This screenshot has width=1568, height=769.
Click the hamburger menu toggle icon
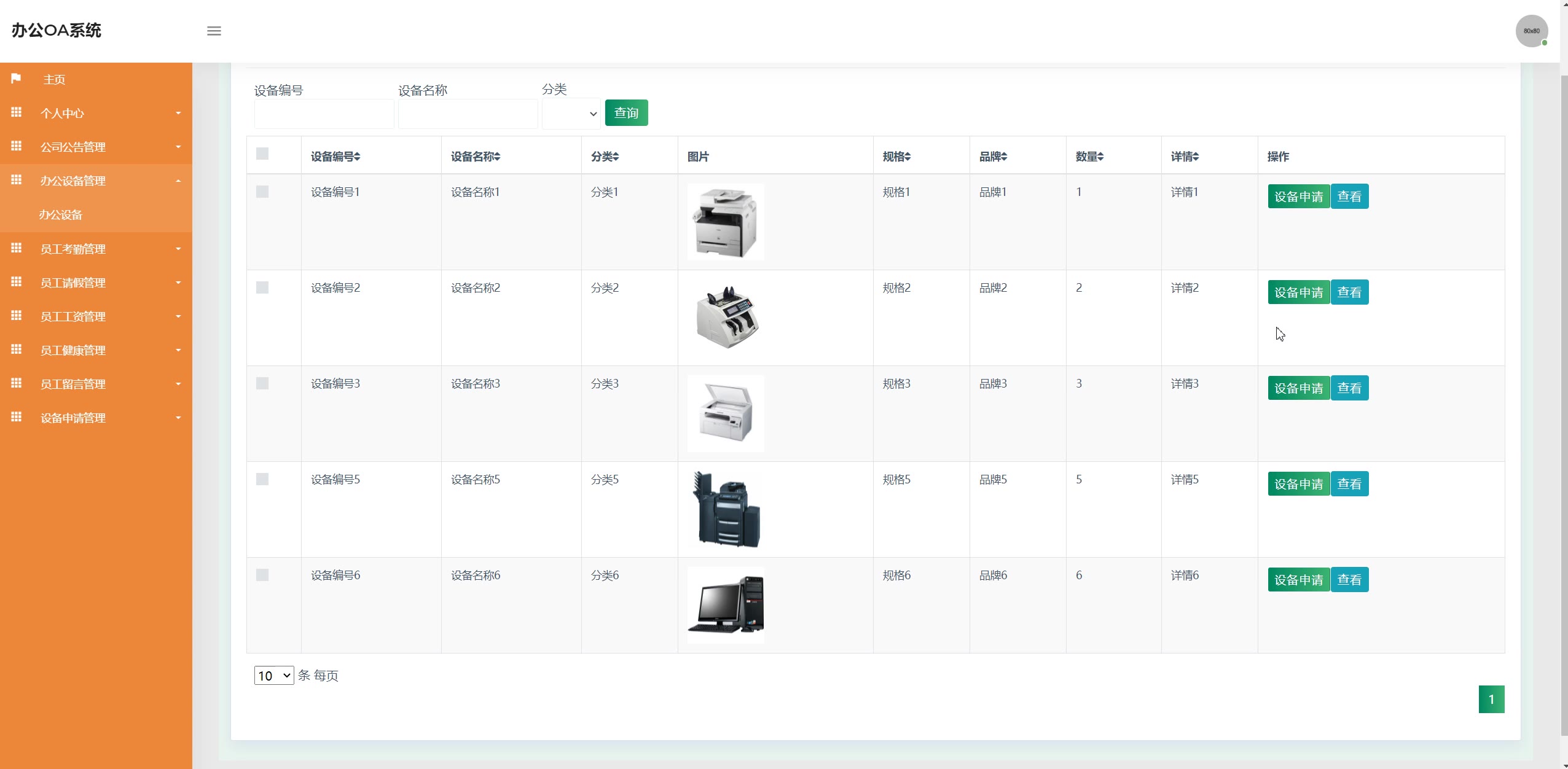[214, 31]
